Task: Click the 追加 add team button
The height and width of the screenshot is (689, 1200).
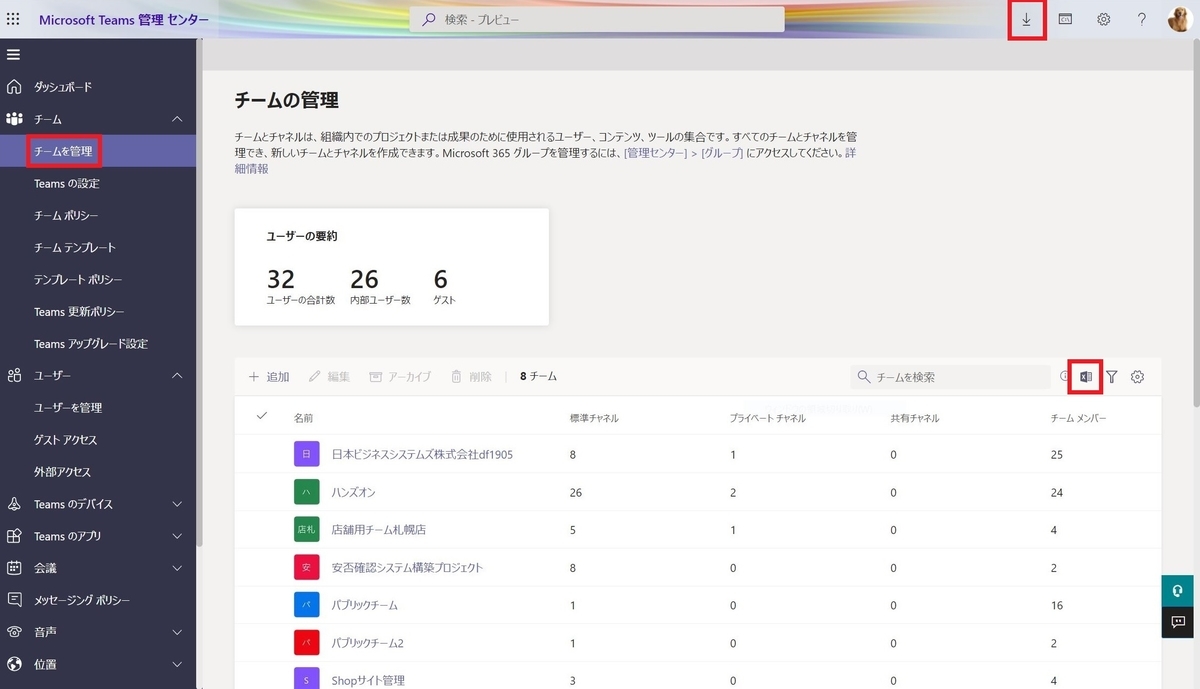Action: click(x=269, y=377)
